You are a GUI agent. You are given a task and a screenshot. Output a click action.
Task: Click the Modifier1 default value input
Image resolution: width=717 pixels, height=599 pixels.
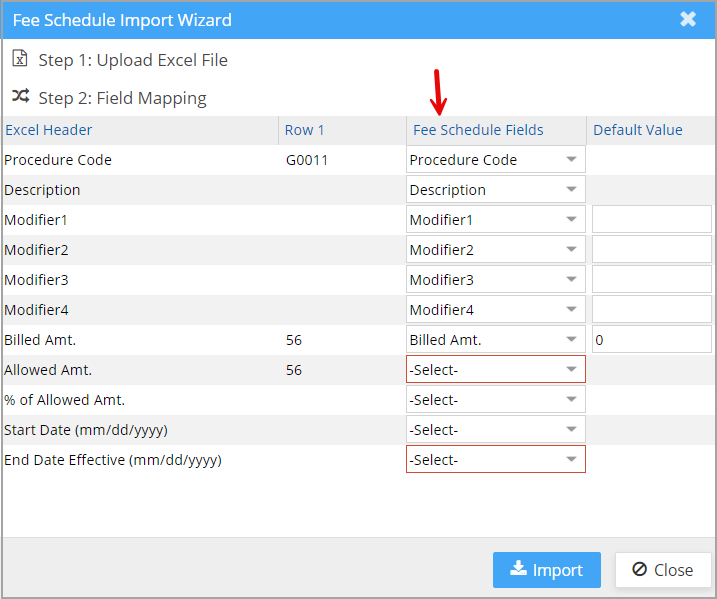[652, 219]
